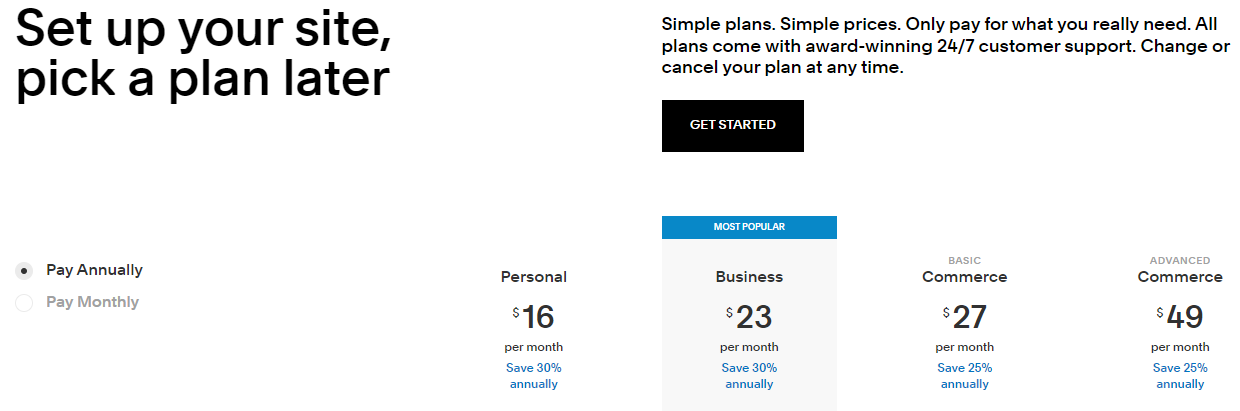This screenshot has height=411, width=1240.
Task: Click the Get Started button
Action: pos(732,126)
